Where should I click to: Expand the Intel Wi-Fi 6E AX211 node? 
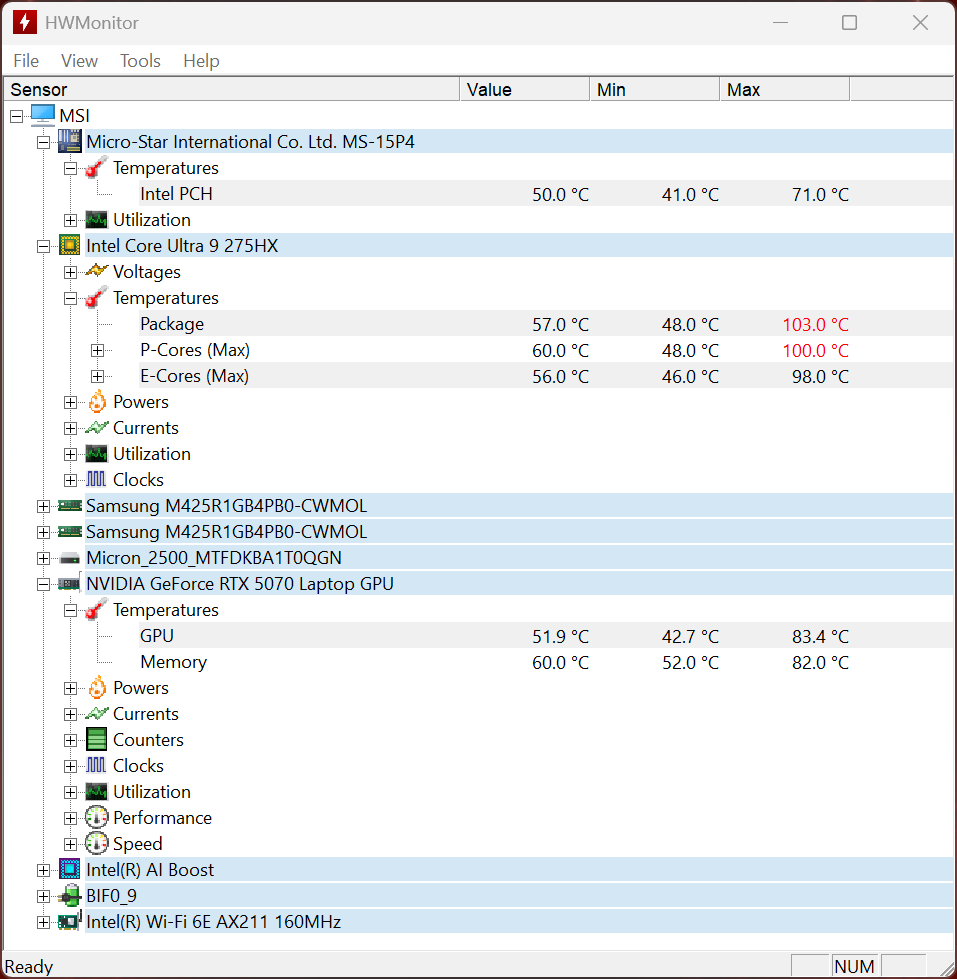tap(43, 922)
